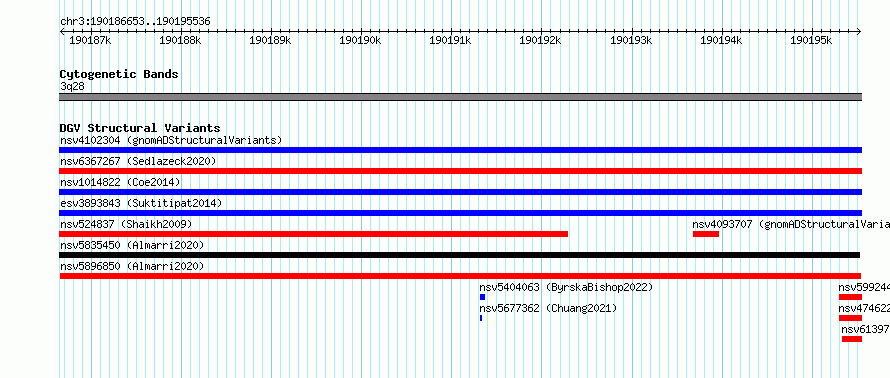Click the 190189k ruler label
Viewport: 890px width, 378px height.
click(x=270, y=41)
